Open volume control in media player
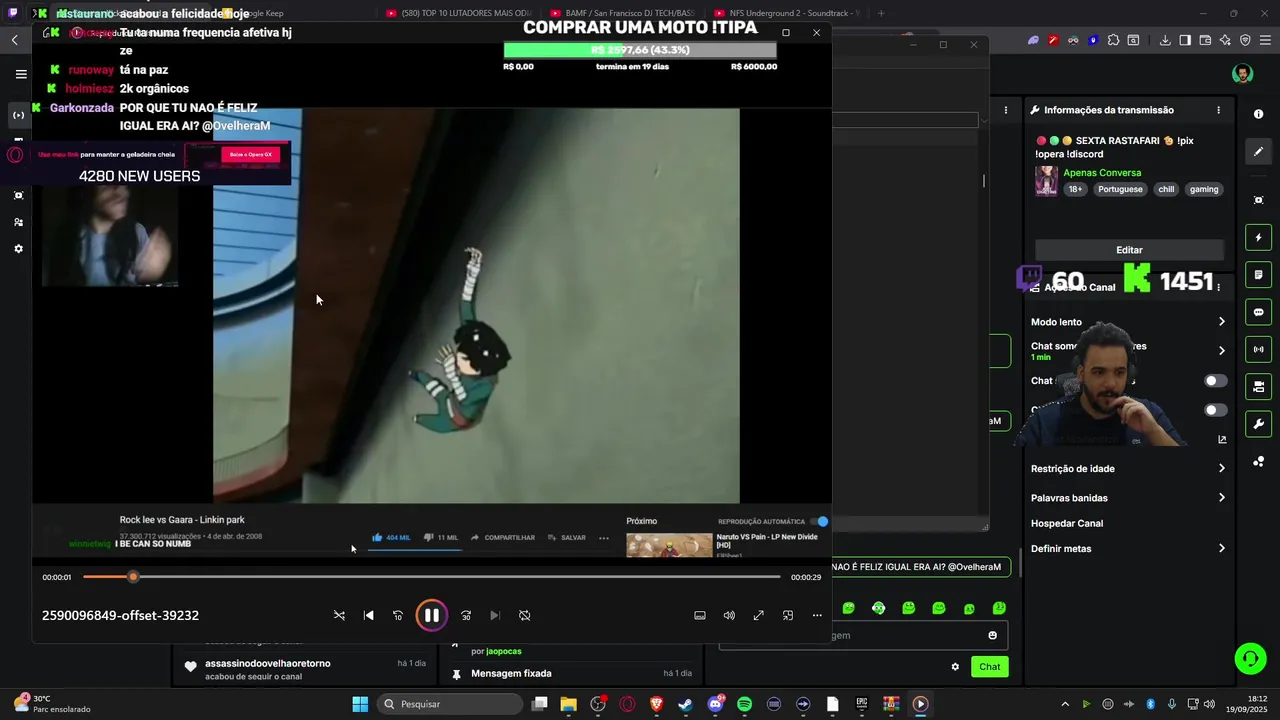The image size is (1280, 720). pyautogui.click(x=729, y=615)
